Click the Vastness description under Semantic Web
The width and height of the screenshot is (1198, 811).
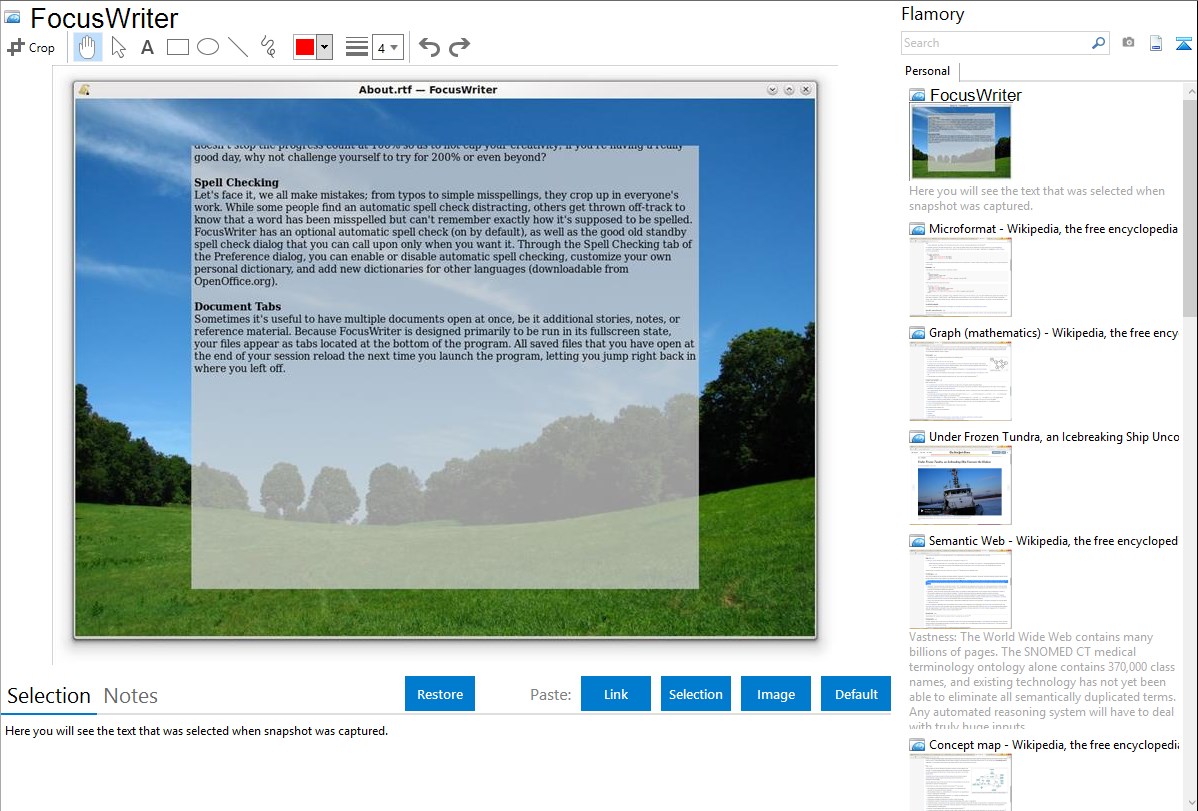1042,681
